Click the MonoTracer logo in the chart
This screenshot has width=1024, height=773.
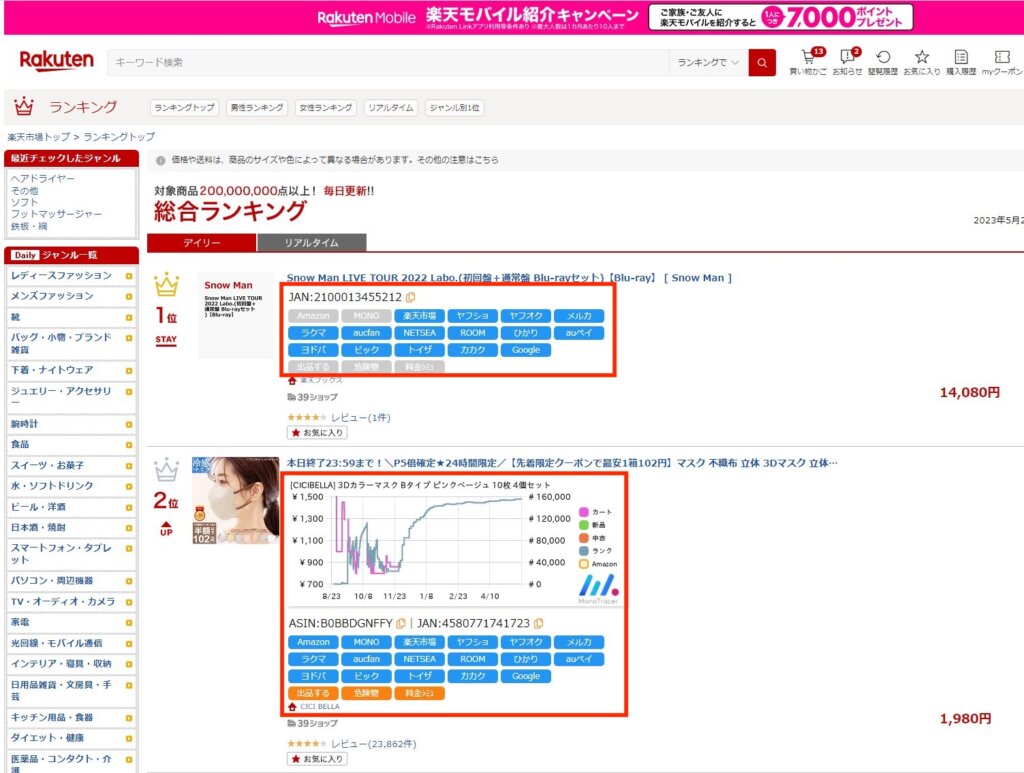click(x=598, y=587)
